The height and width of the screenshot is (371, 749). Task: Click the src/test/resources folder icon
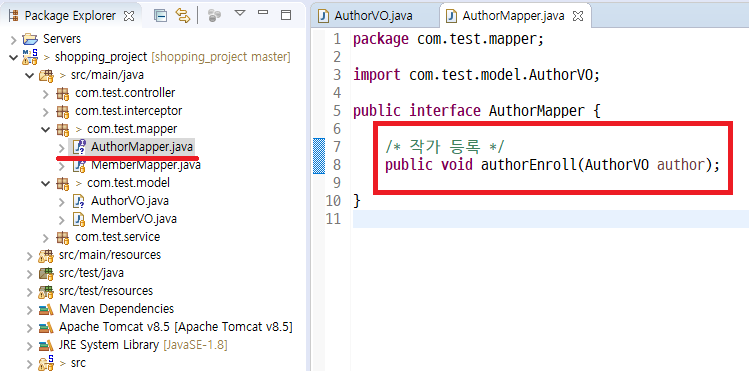[x=46, y=291]
